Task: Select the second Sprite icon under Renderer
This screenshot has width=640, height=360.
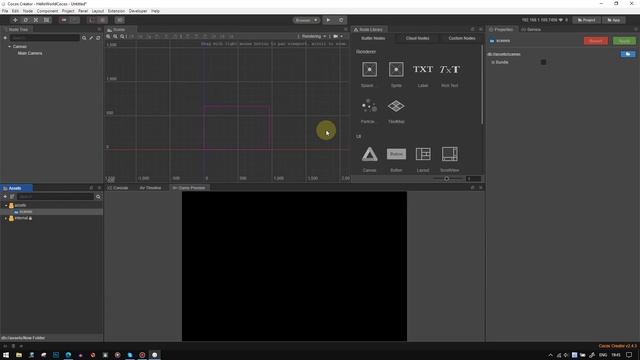Action: click(396, 69)
